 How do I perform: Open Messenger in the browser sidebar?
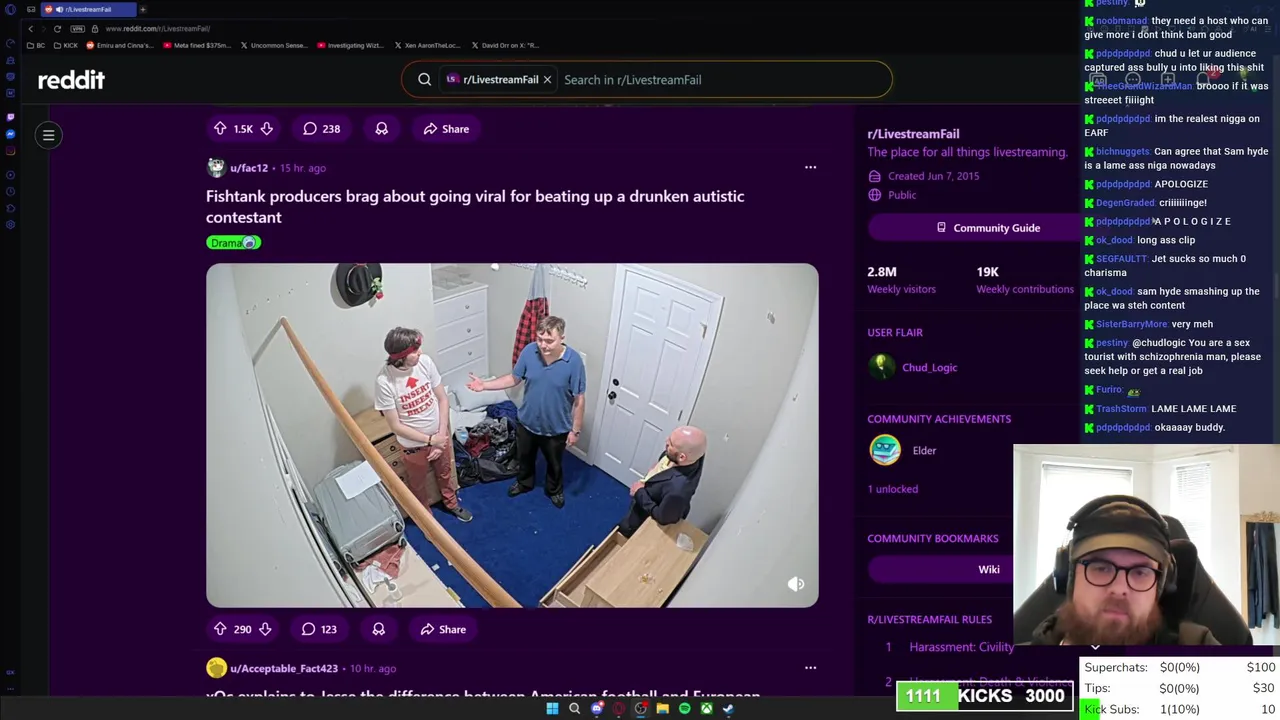(10, 134)
